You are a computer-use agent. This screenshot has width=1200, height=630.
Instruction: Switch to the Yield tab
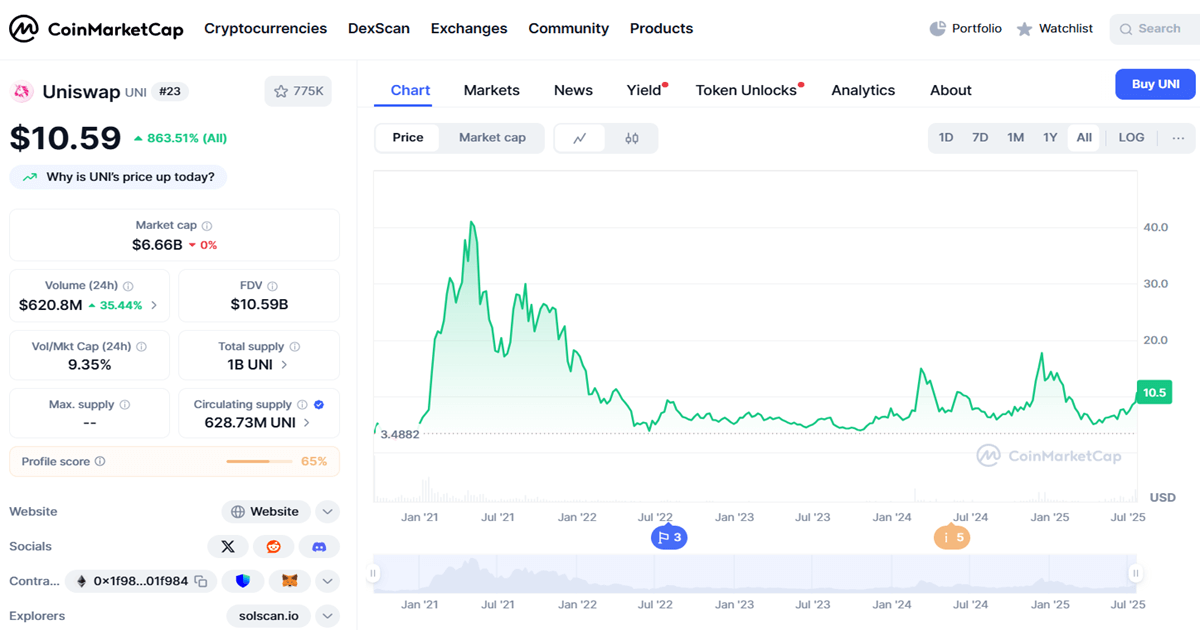point(645,90)
